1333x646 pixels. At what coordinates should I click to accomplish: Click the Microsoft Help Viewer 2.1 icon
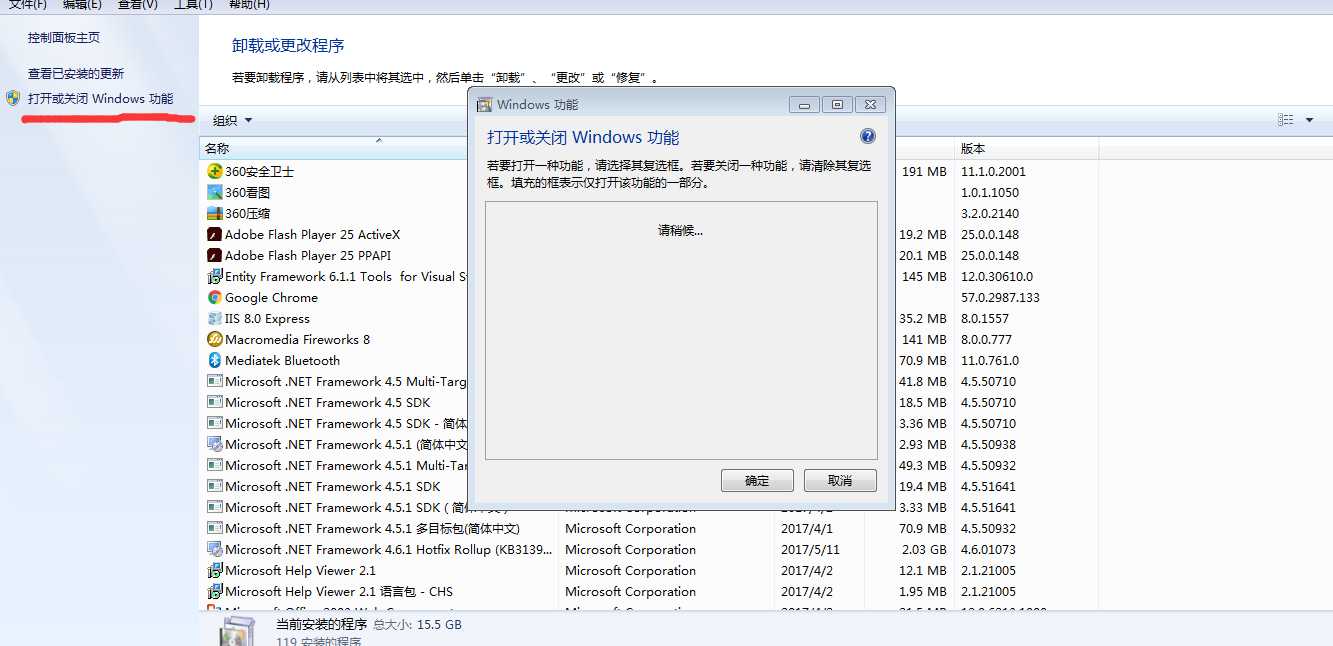pyautogui.click(x=214, y=570)
